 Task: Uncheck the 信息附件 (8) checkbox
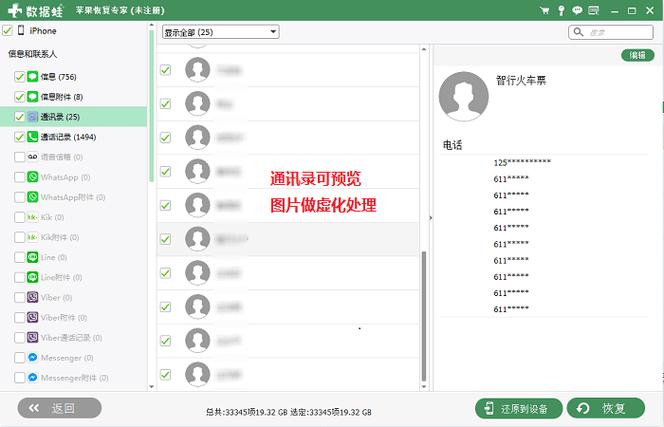tap(19, 97)
